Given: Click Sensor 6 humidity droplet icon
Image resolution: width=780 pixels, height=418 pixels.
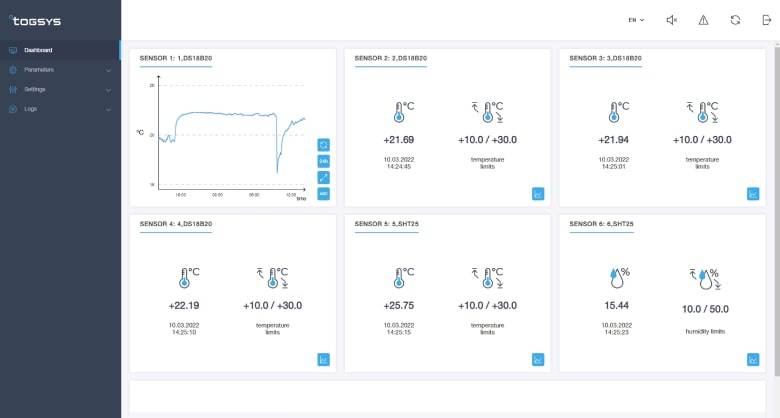Looking at the screenshot, I should [619, 278].
